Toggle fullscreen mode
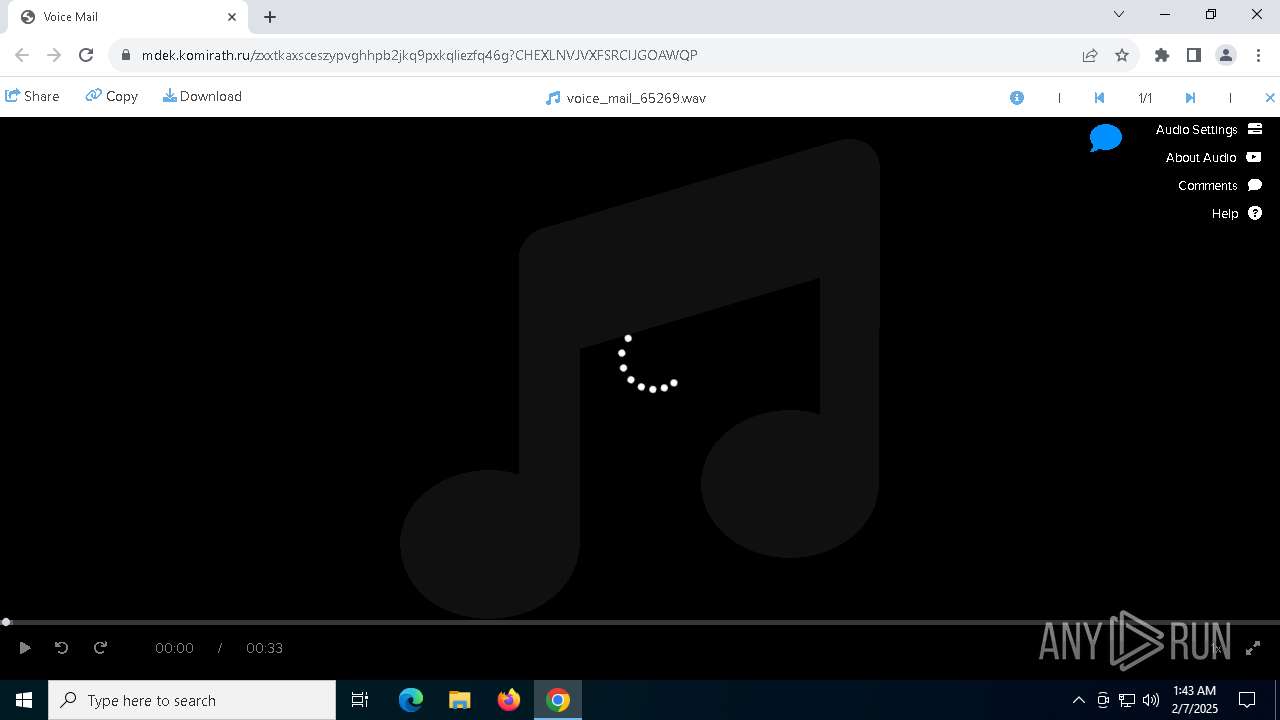1280x720 pixels. (1253, 648)
